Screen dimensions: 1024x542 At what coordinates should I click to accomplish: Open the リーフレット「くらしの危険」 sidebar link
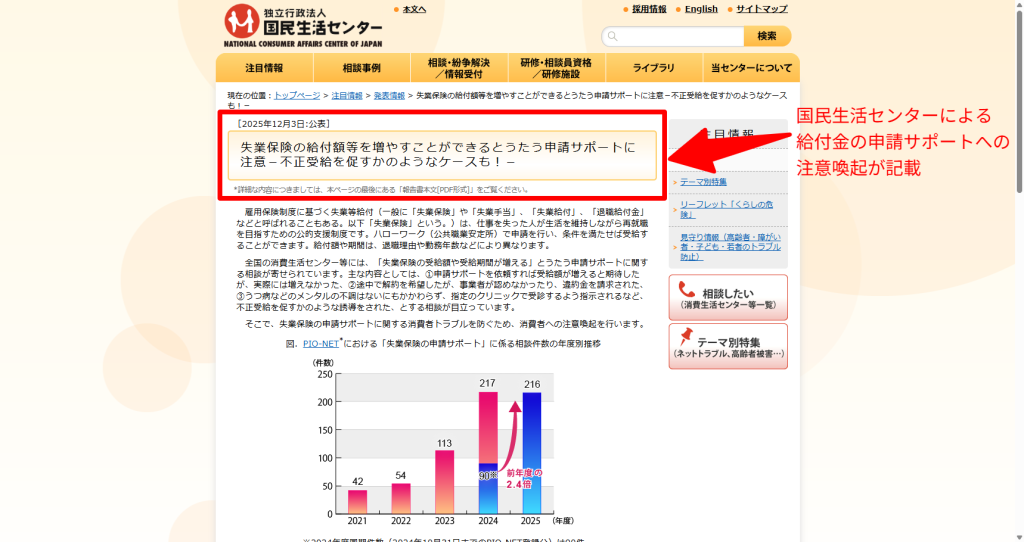pos(726,209)
